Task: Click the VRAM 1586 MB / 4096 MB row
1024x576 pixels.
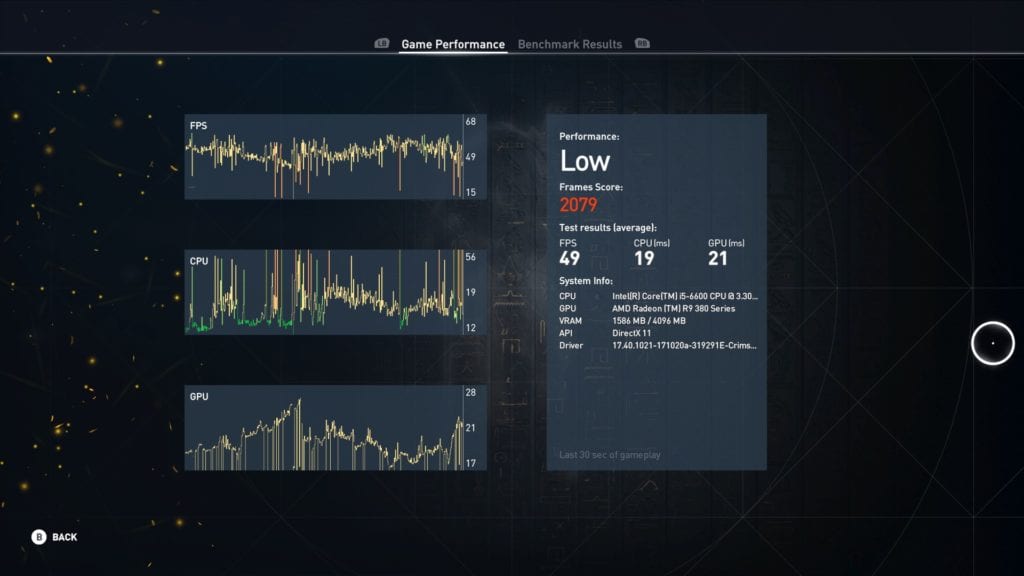Action: [x=660, y=320]
